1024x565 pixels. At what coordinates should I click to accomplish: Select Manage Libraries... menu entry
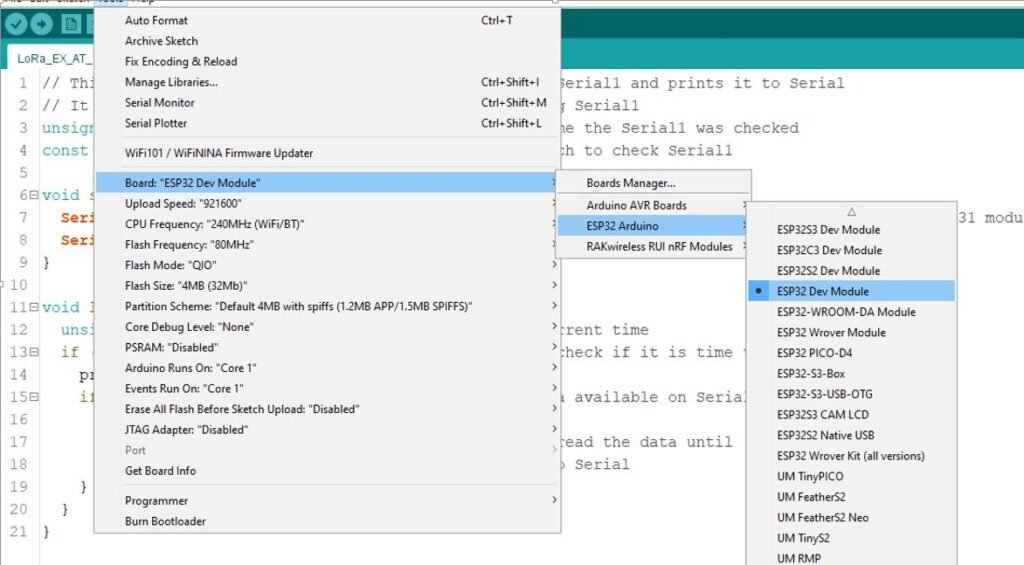(x=171, y=82)
